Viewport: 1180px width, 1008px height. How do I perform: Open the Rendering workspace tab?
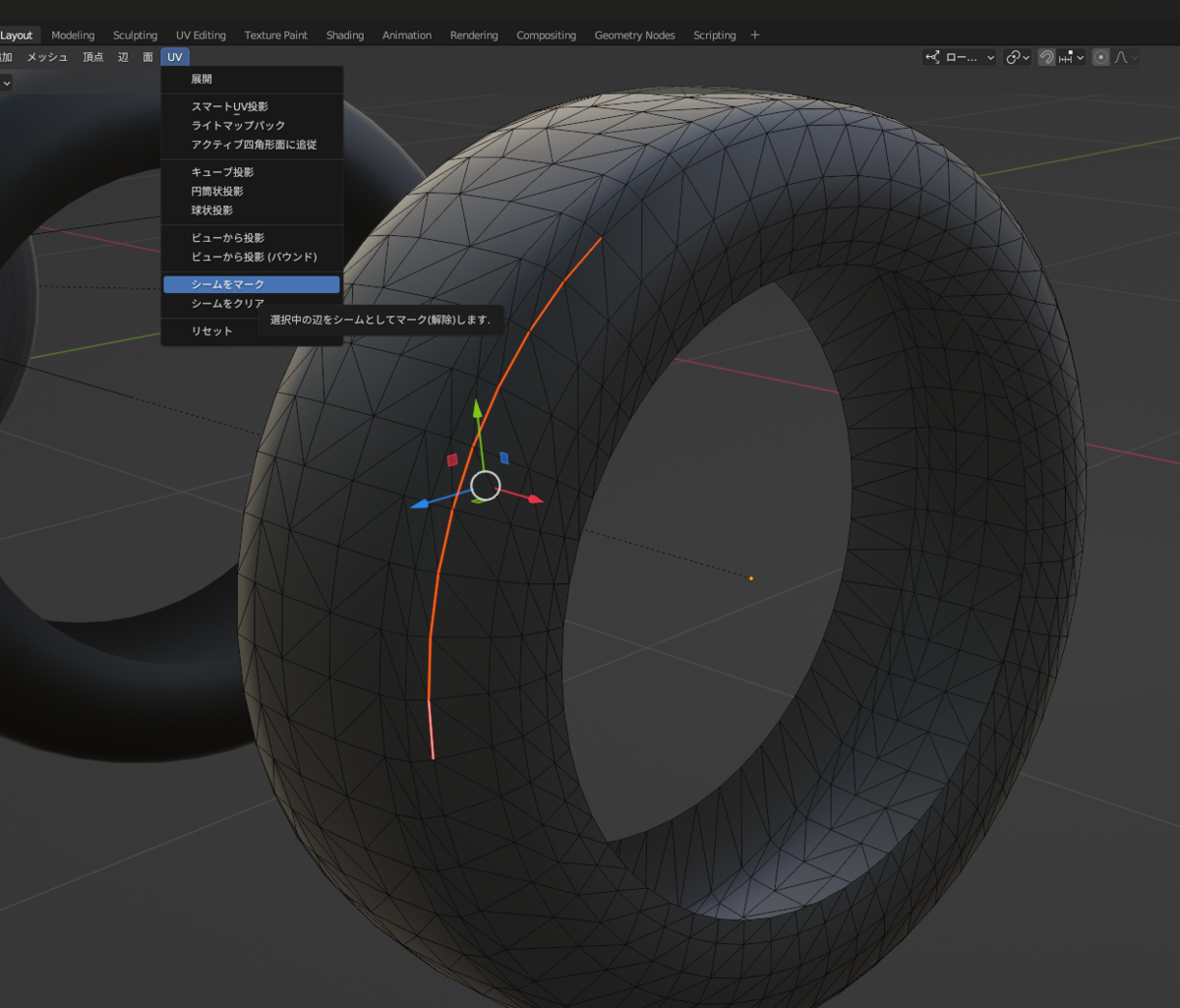click(x=474, y=34)
